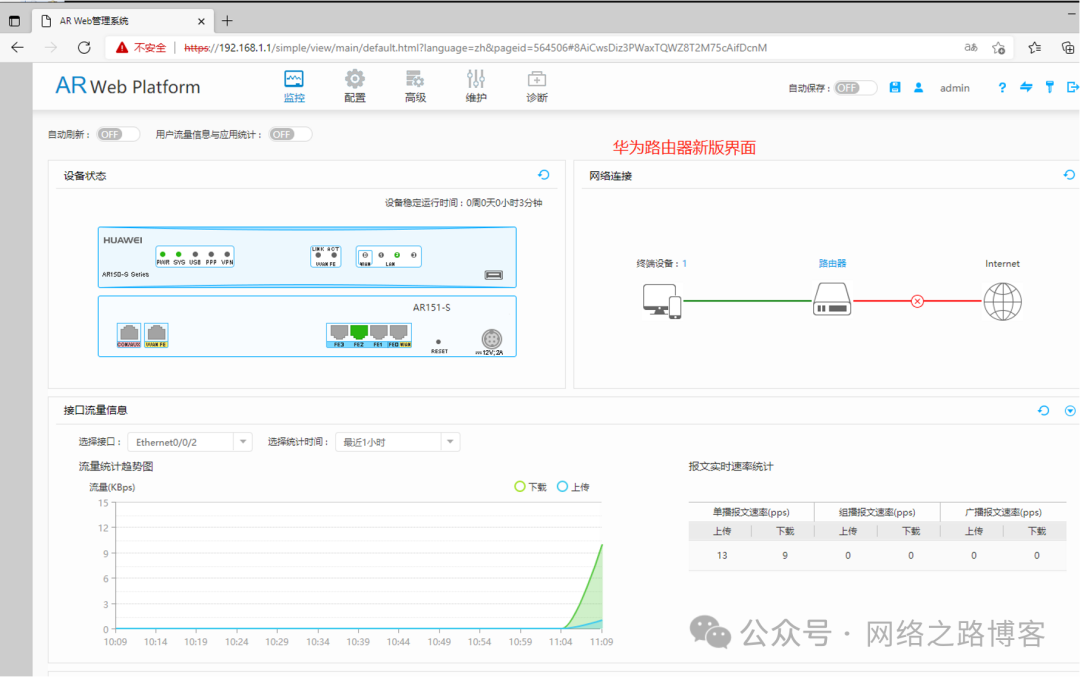Refresh the 接口流量信息 panel
The width and height of the screenshot is (1080, 677).
click(x=1044, y=410)
